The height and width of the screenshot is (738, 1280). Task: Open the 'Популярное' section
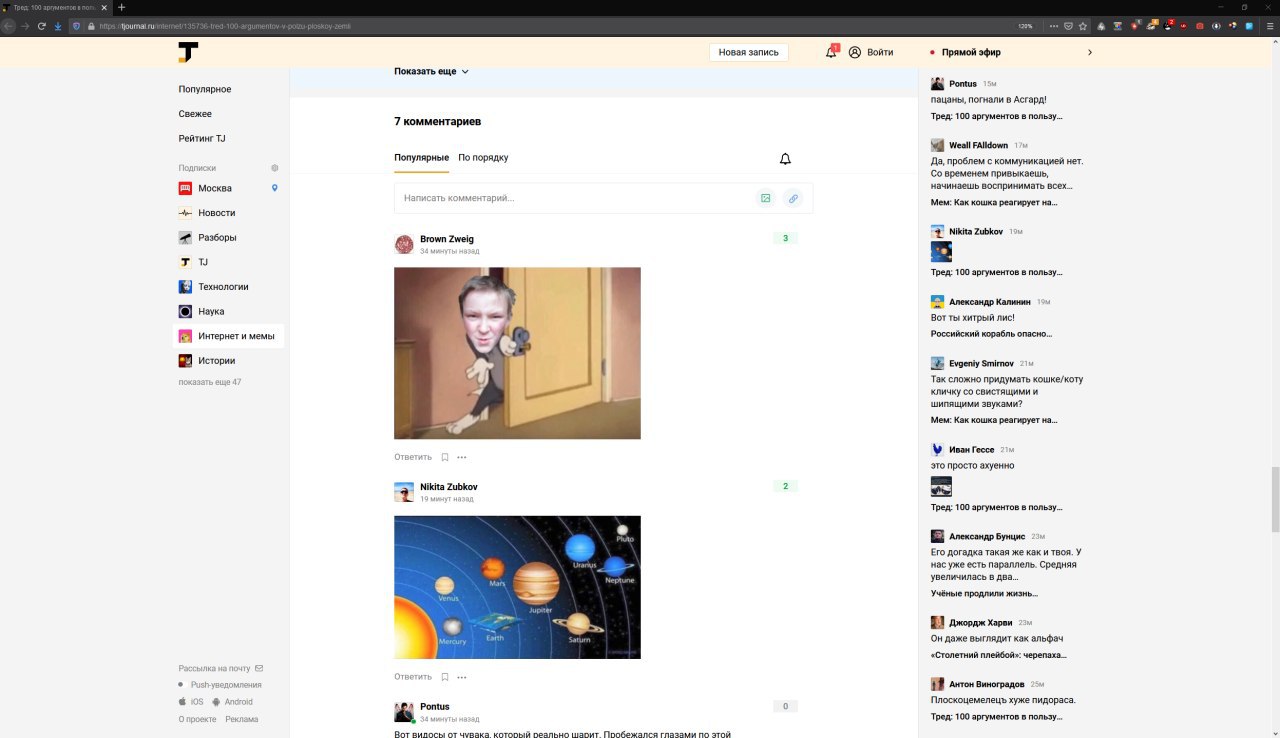(x=205, y=89)
